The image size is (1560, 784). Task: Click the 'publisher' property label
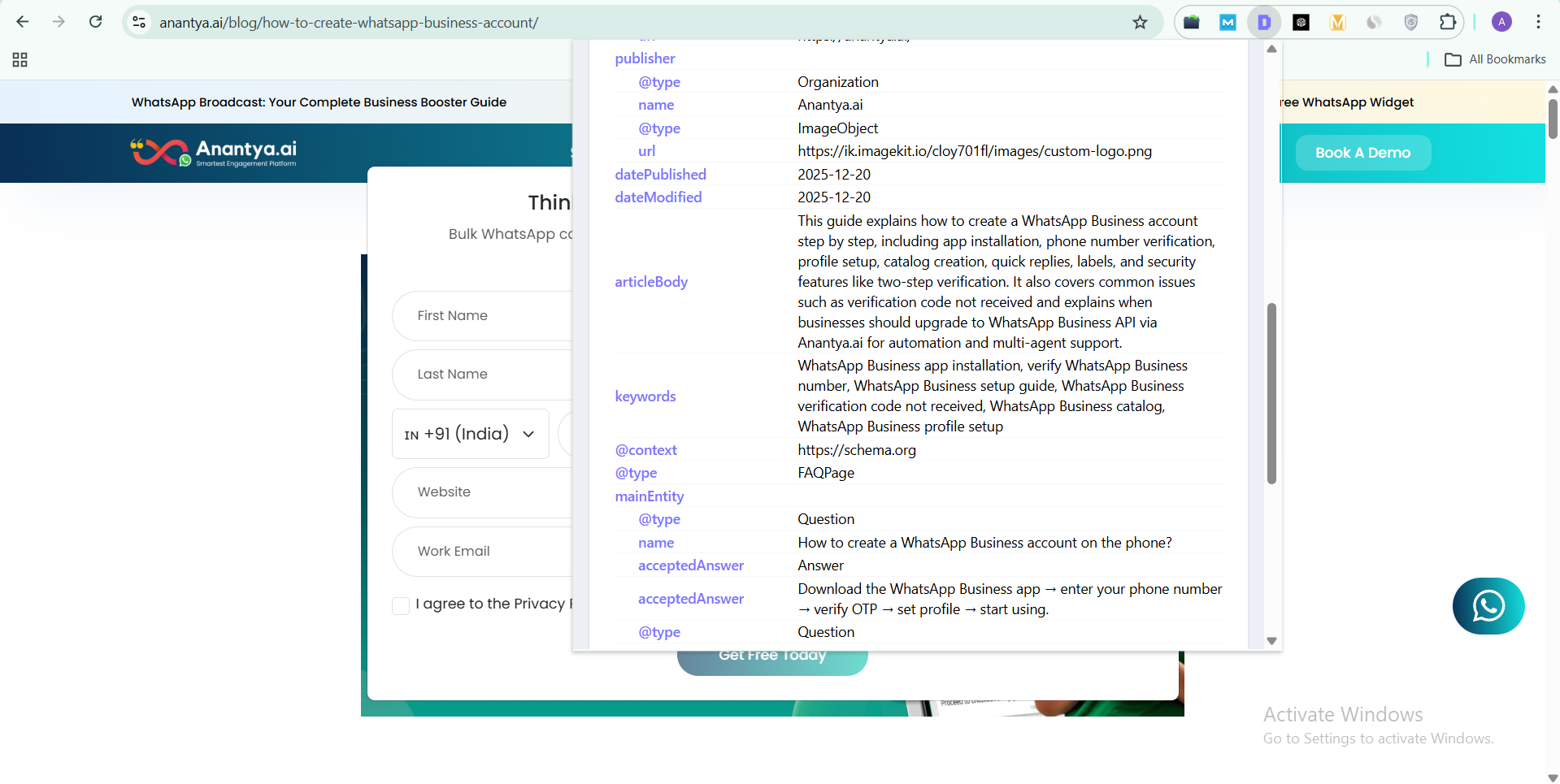tap(645, 58)
